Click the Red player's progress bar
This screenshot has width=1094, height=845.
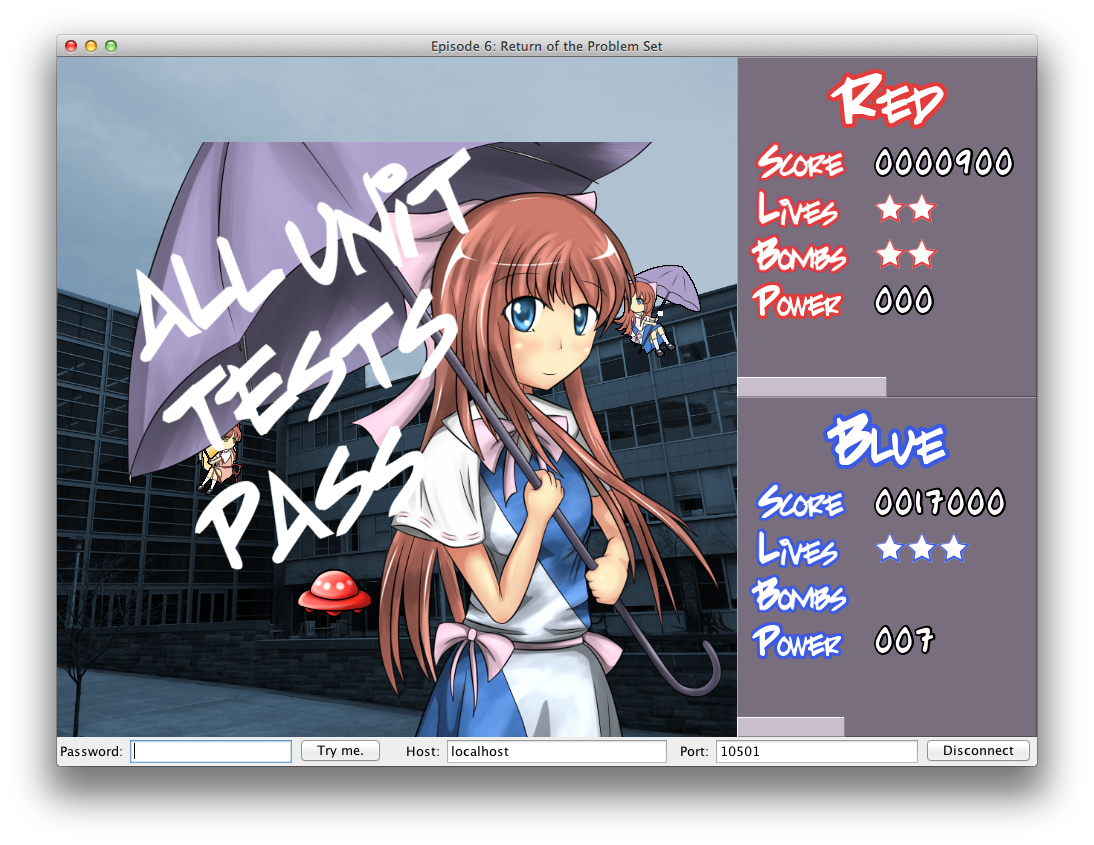click(x=811, y=387)
